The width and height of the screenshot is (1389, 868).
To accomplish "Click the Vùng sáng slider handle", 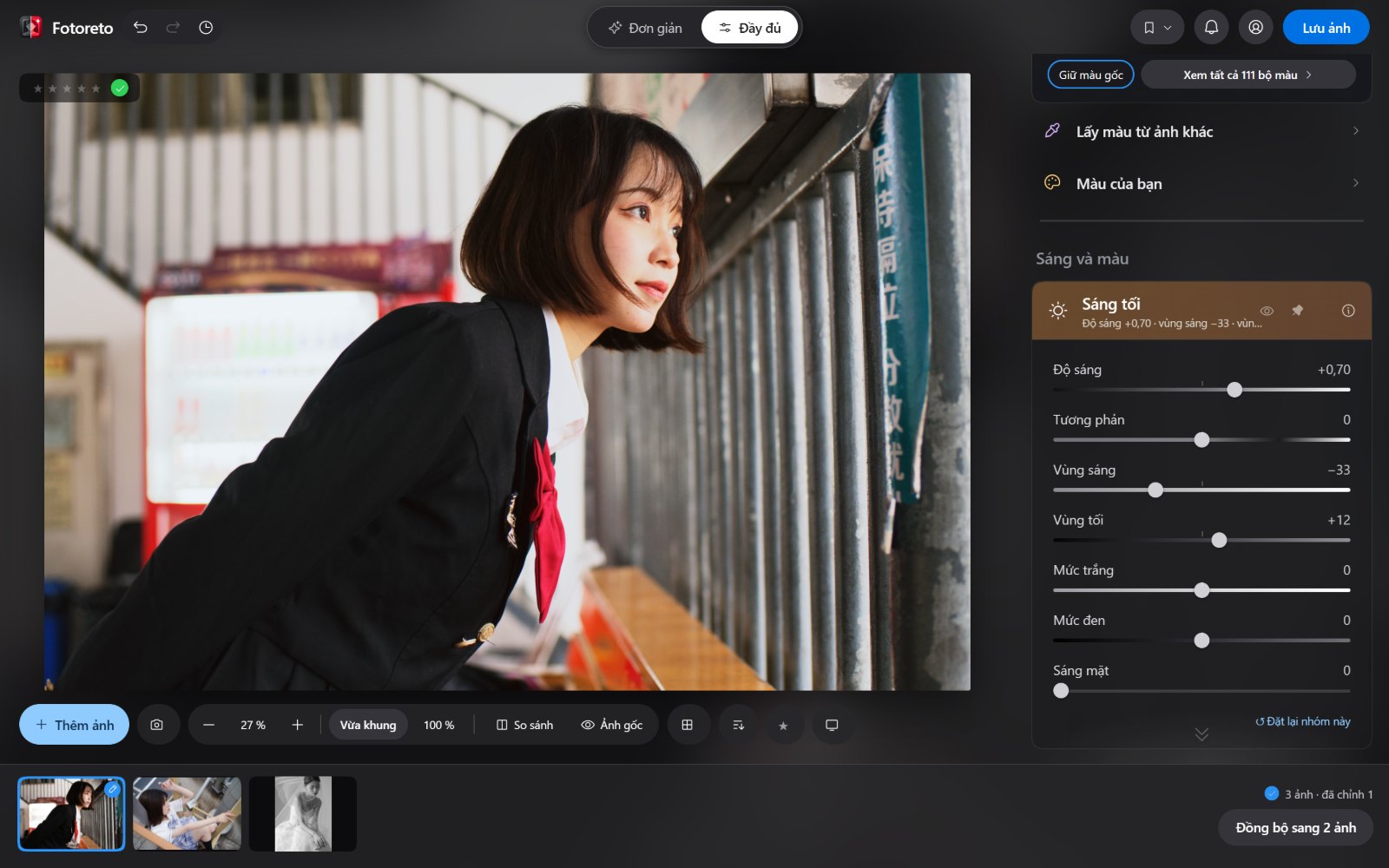I will click(1155, 490).
